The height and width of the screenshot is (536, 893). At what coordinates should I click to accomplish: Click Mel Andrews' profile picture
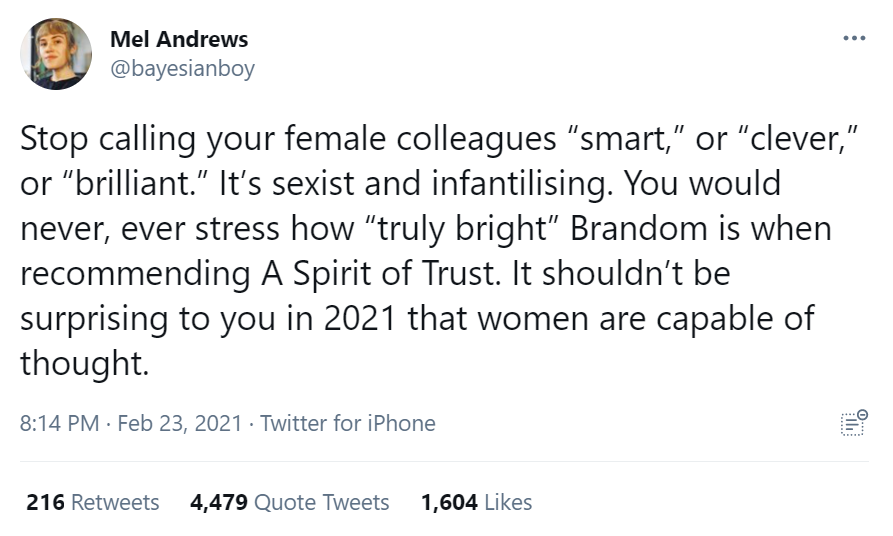(56, 54)
